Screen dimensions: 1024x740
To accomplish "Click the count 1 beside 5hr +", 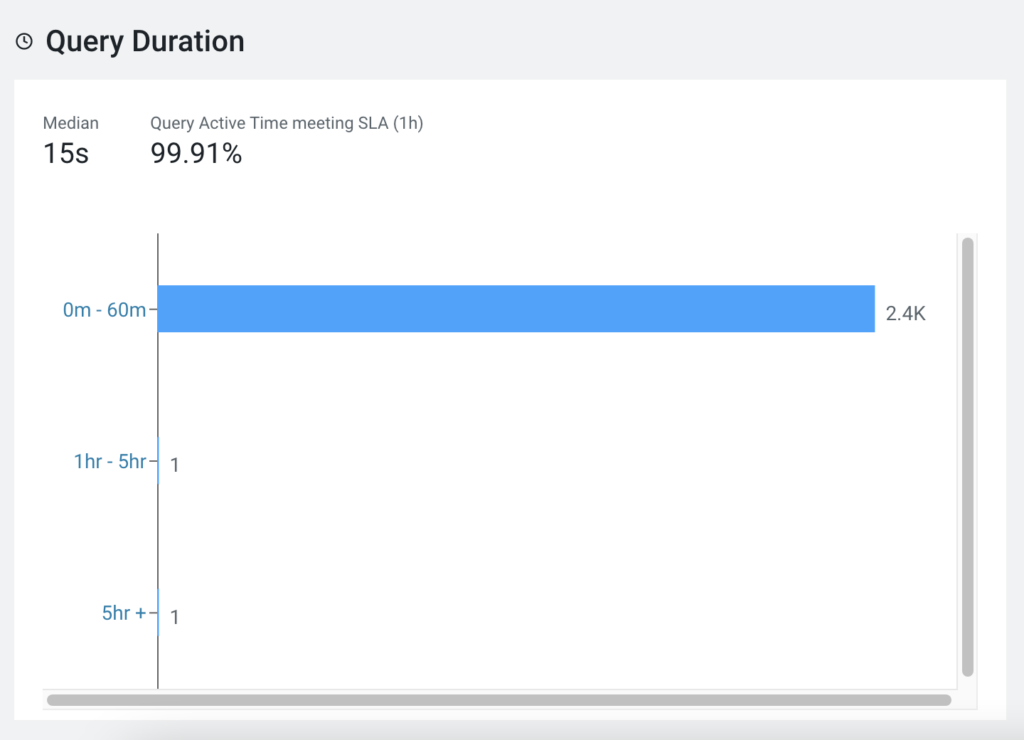I will [174, 617].
